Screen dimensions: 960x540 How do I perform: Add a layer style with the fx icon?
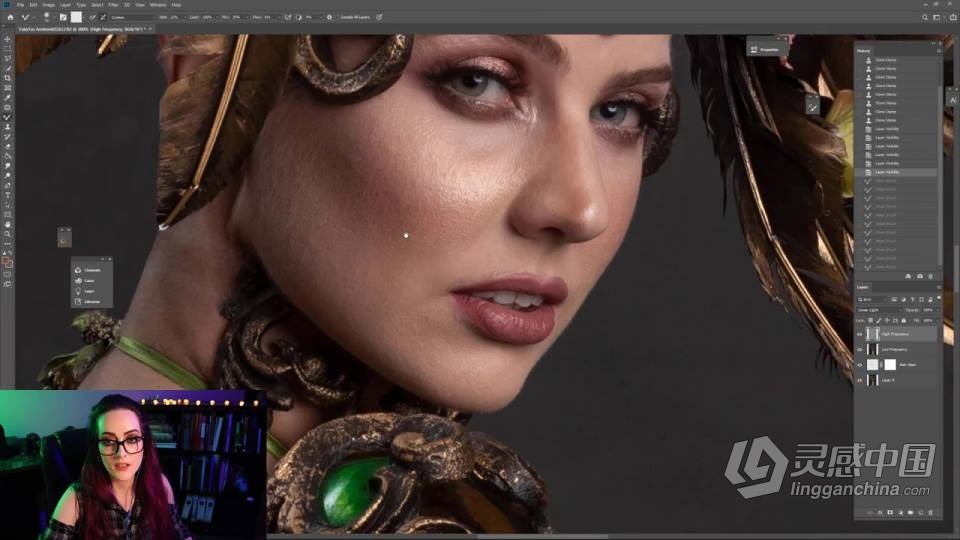coord(880,512)
